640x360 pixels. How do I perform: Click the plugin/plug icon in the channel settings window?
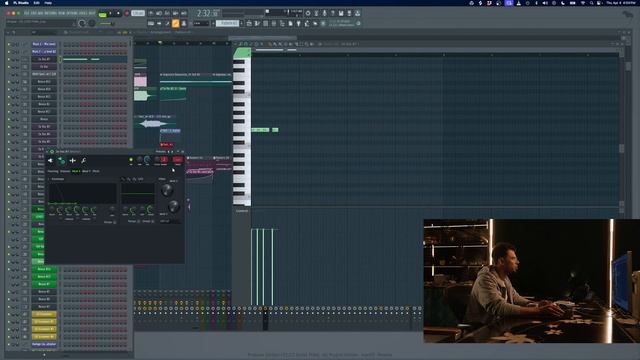[x=51, y=160]
